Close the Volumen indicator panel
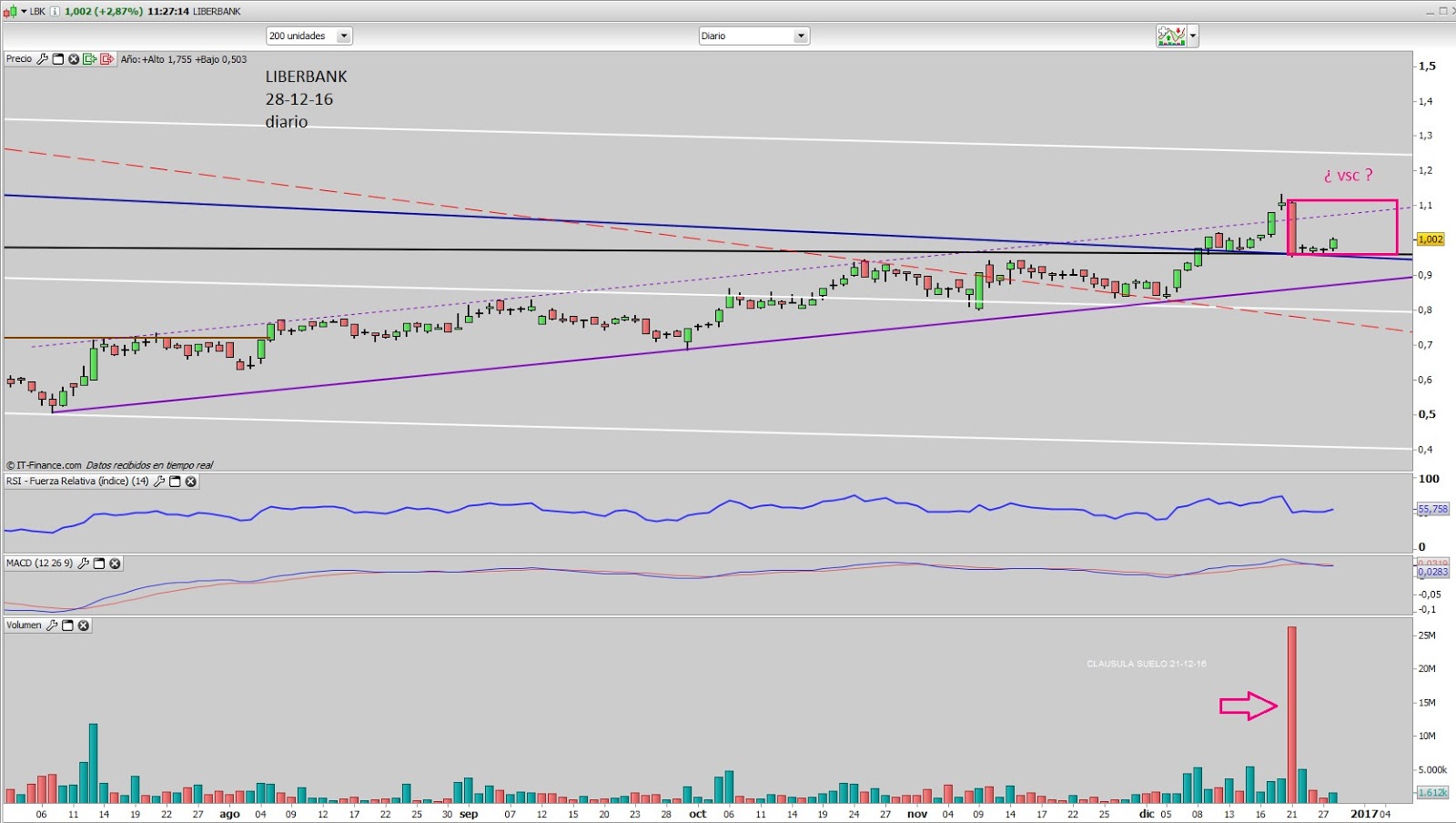1456x823 pixels. coord(84,625)
